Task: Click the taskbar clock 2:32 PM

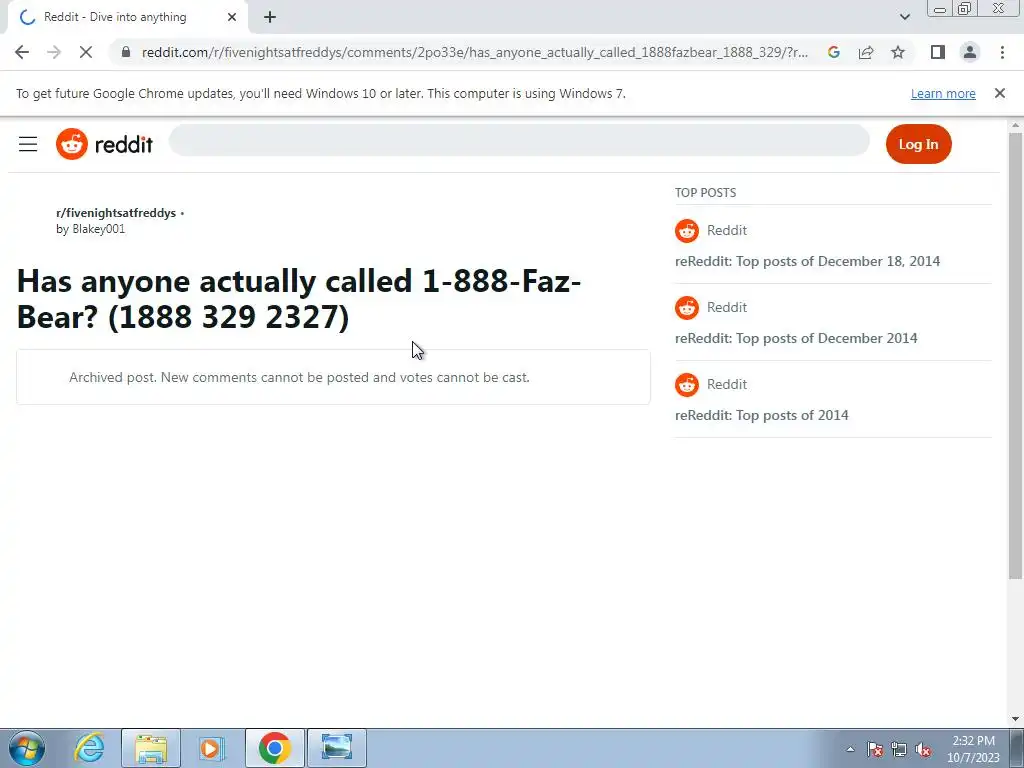Action: pos(973,749)
